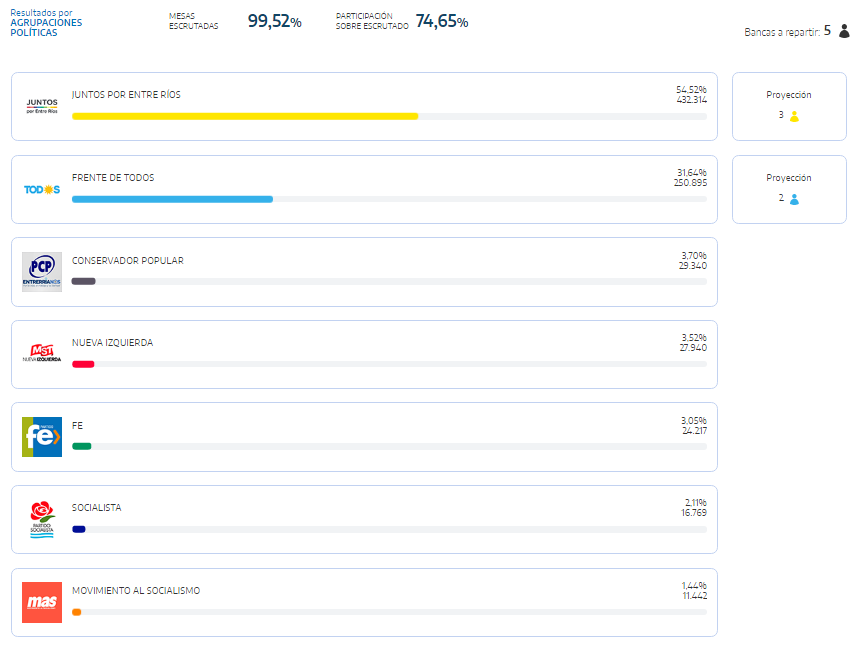Click the Mesas Escrutadas 99,52% figure
Screen dimensions: 861x660
274,21
